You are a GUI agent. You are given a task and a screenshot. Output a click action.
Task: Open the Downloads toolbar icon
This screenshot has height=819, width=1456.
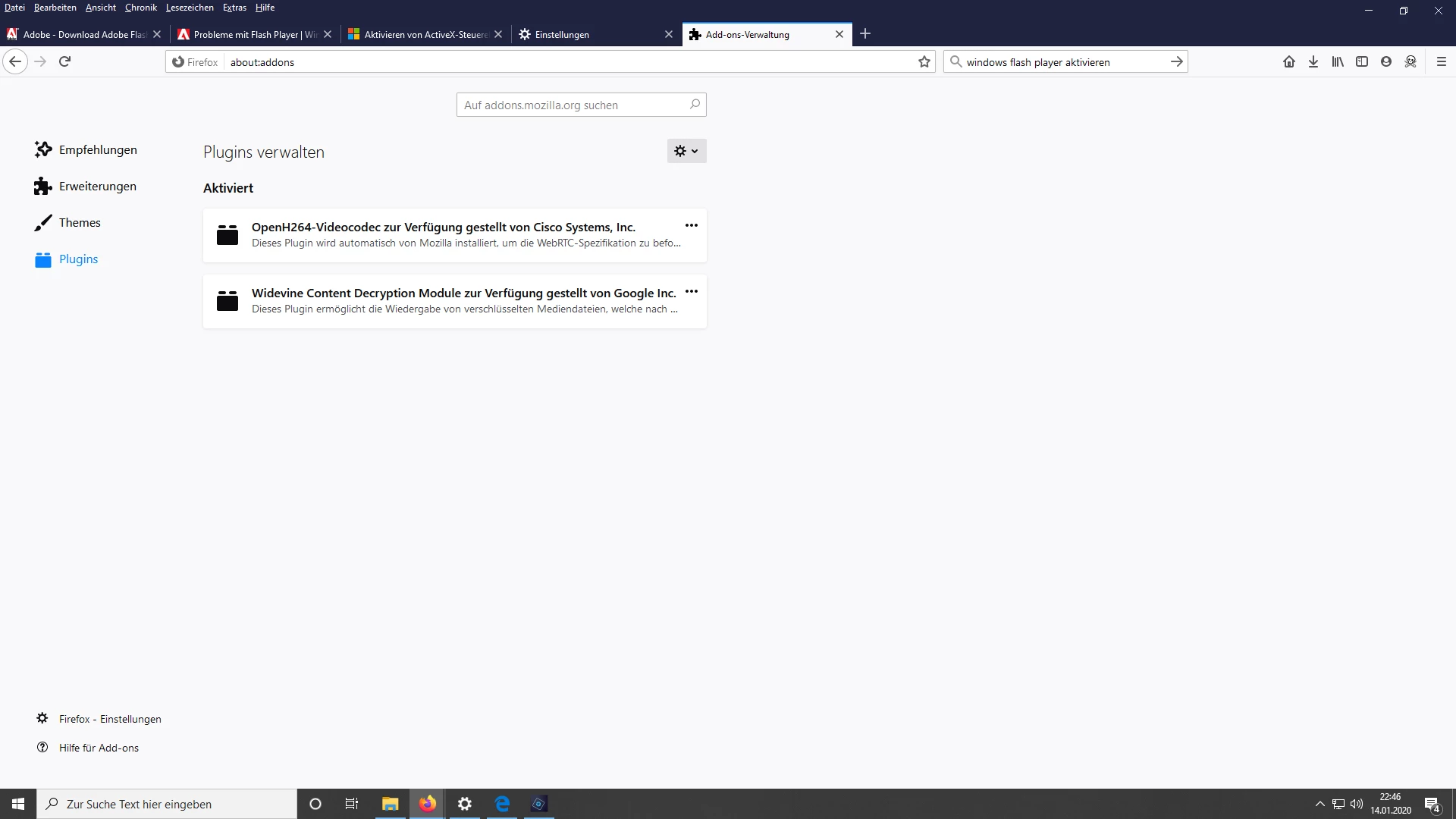1313,62
